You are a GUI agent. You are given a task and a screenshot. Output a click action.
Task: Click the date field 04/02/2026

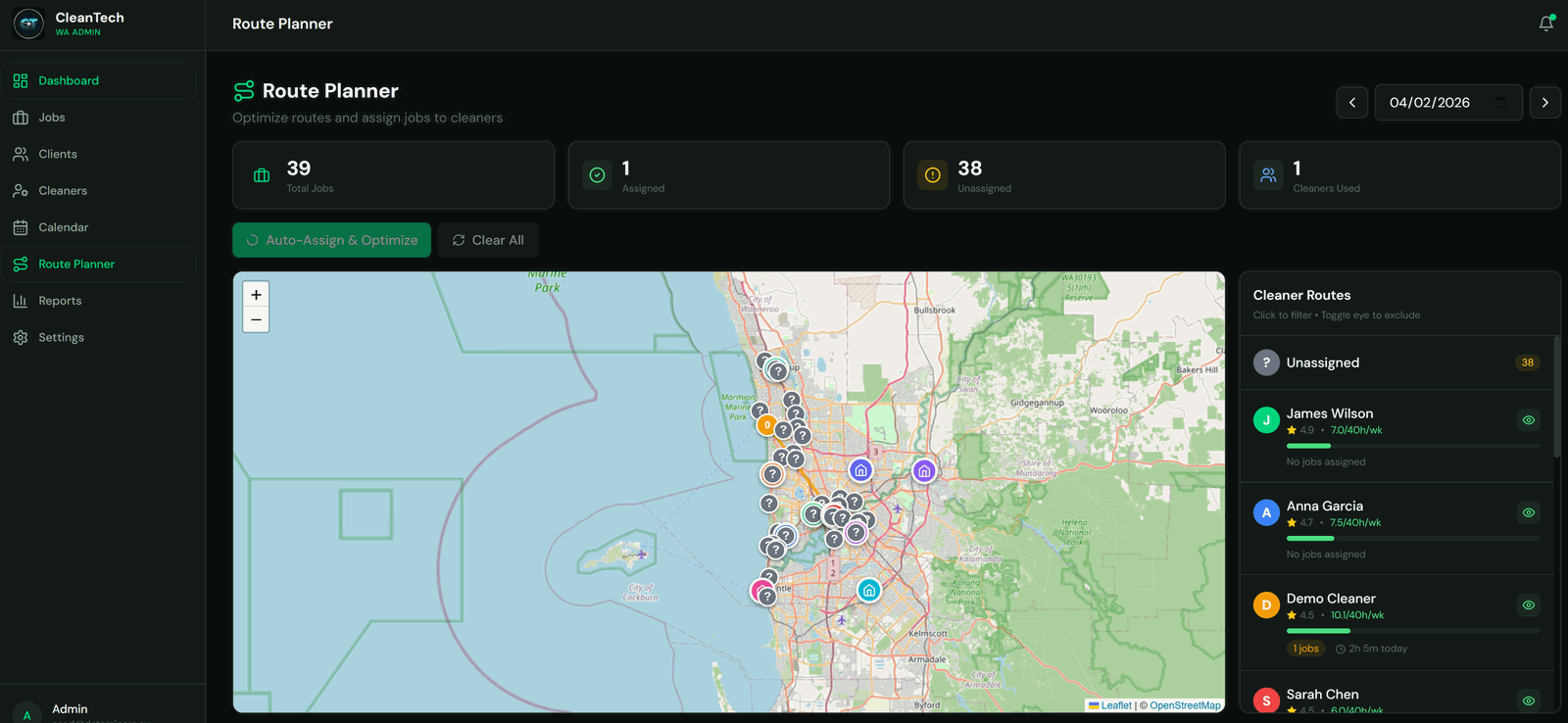[1448, 102]
